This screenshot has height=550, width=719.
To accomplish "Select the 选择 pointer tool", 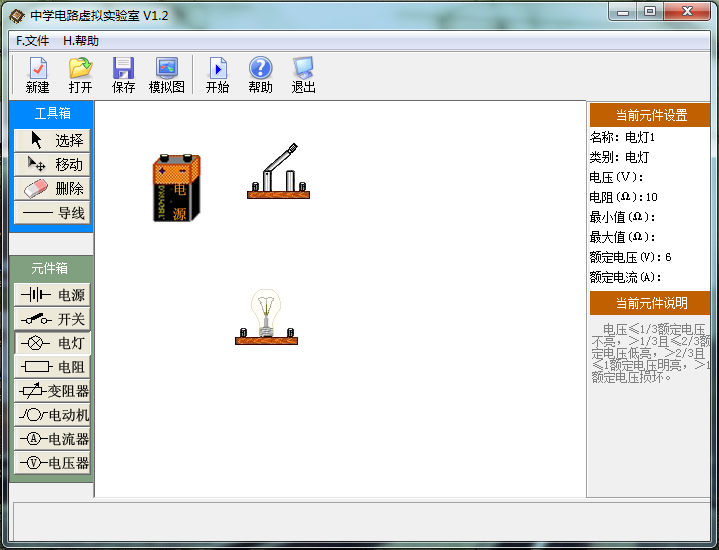I will 53,140.
